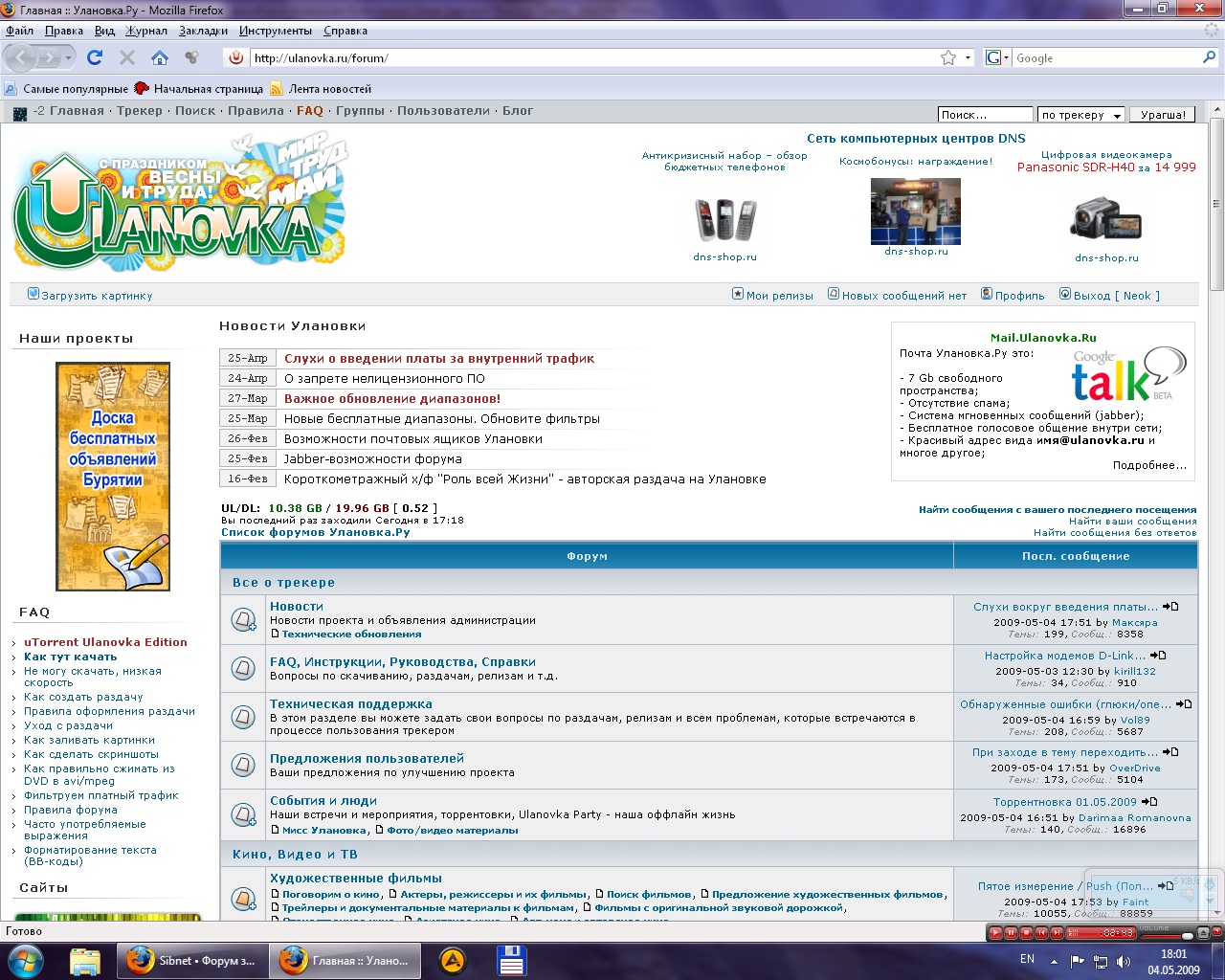Click the Firefox reload page icon
The height and width of the screenshot is (980, 1225).
(94, 57)
